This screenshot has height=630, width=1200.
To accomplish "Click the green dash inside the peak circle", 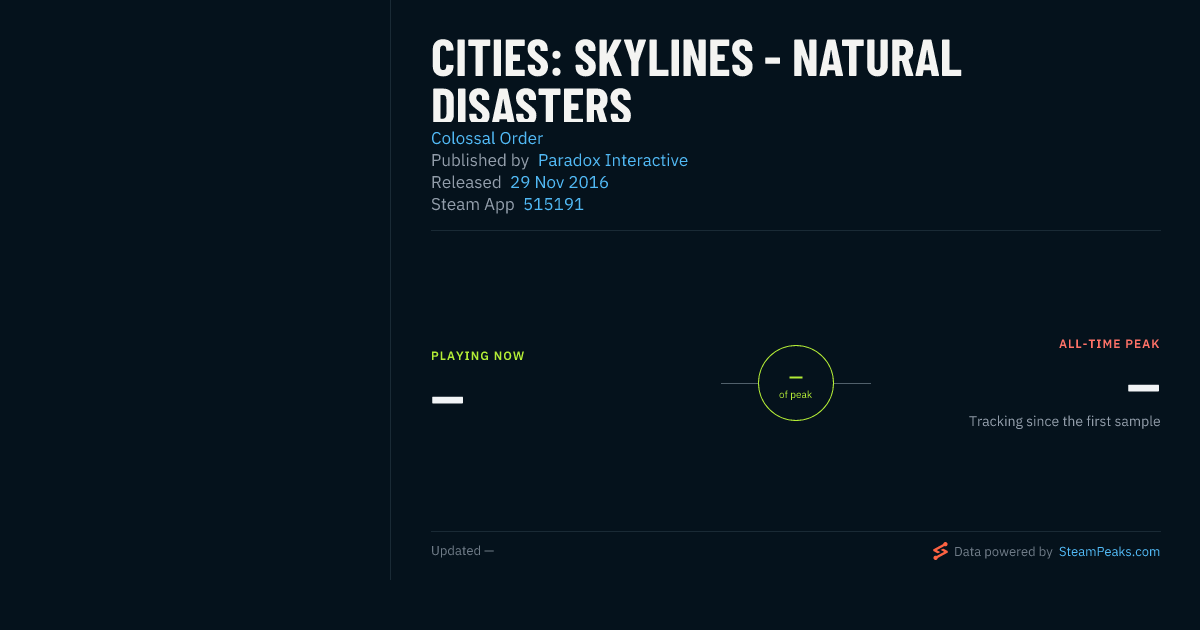I will pyautogui.click(x=796, y=377).
